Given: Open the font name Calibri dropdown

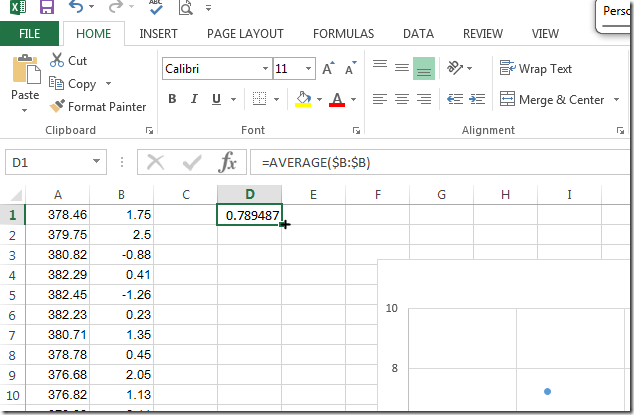Looking at the screenshot, I should [x=264, y=69].
